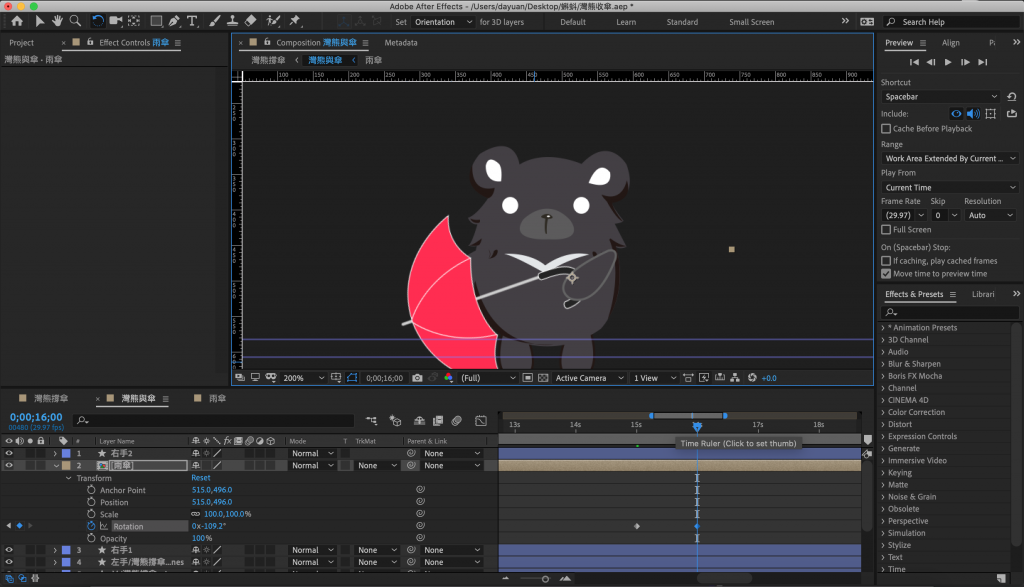Toggle include audio speaker in Preview panel
The width and height of the screenshot is (1024, 587).
pos(973,114)
